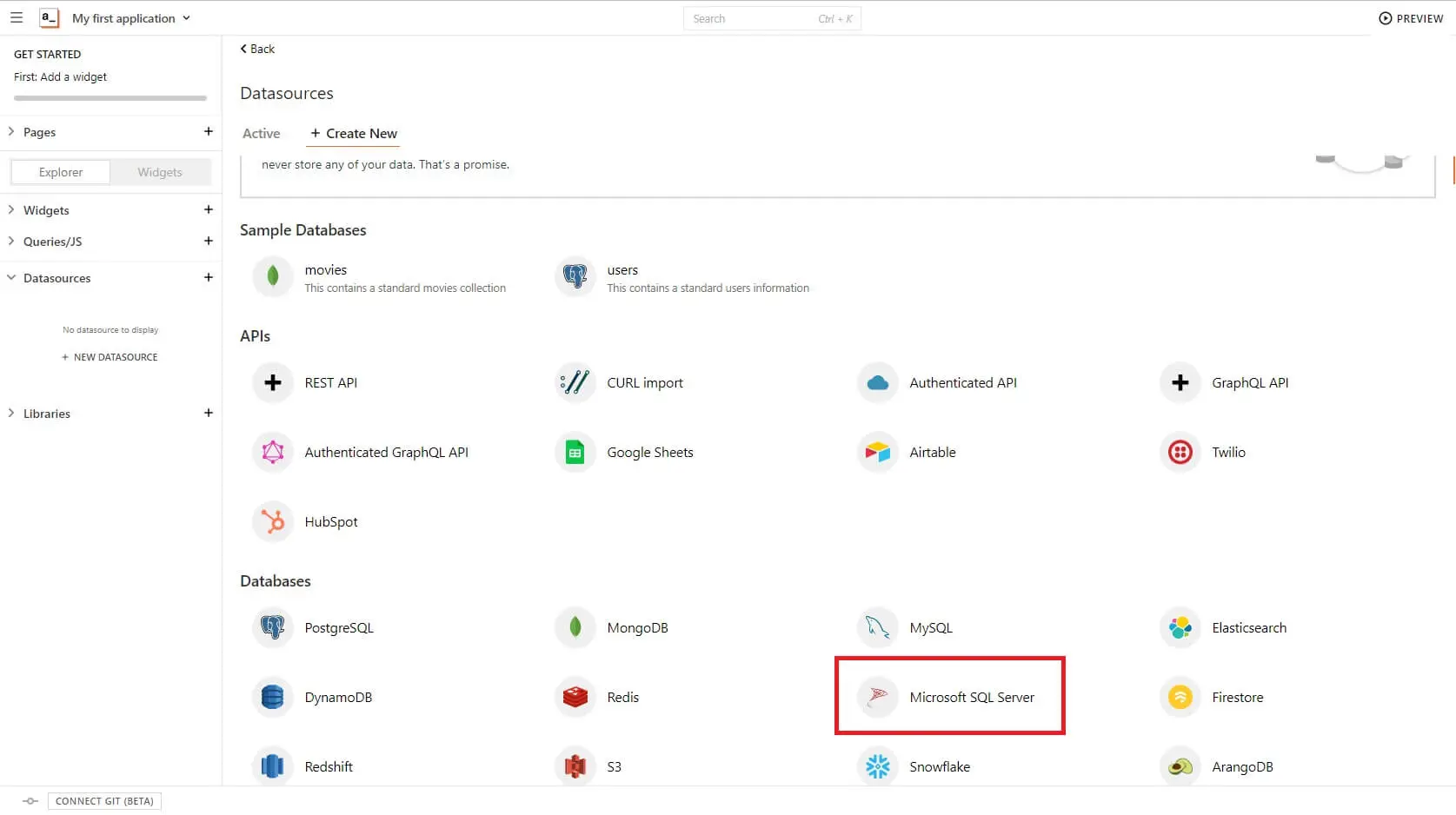
Task: Open the My first application dropdown
Action: [130, 18]
